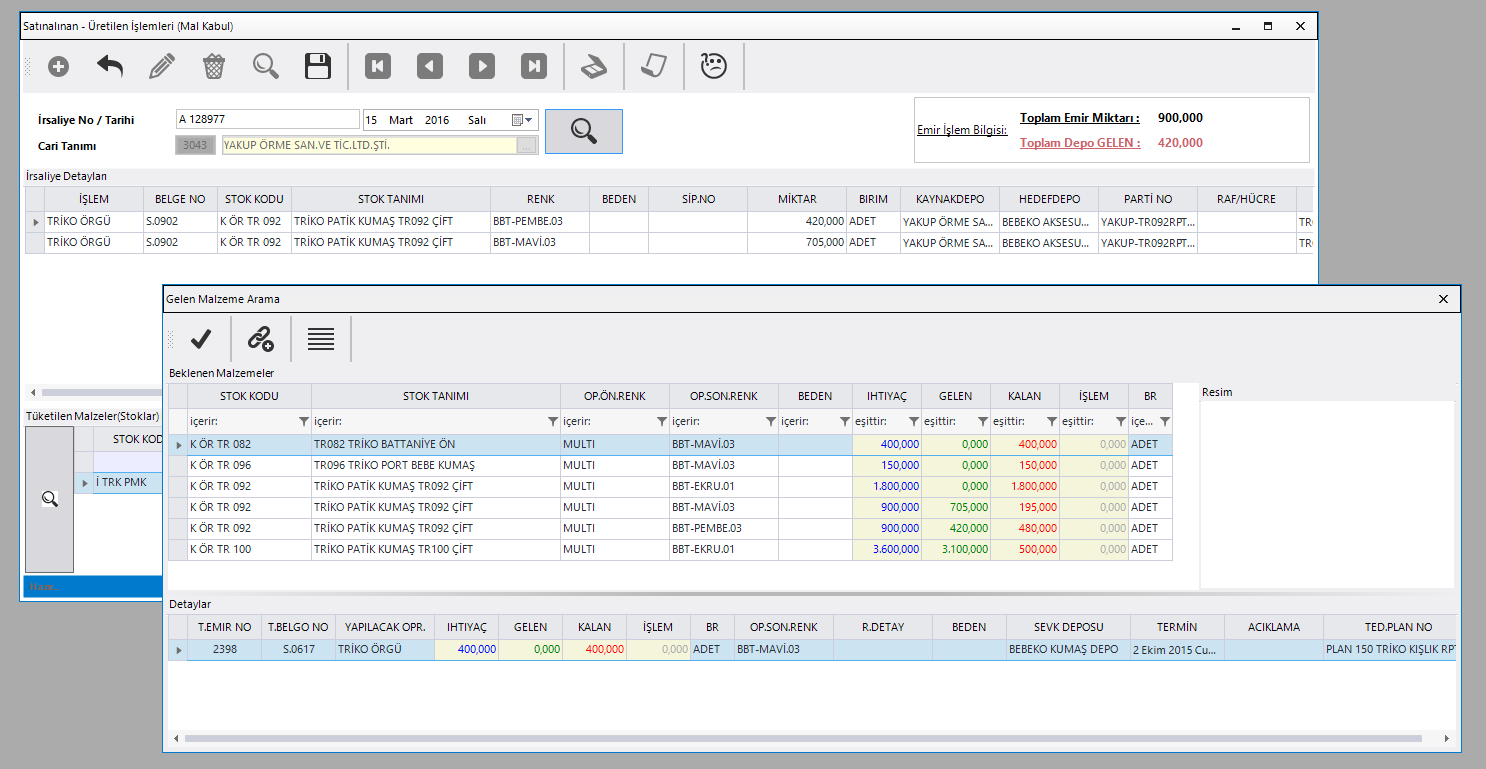Image resolution: width=1486 pixels, height=769 pixels.
Task: Click the pencil edit icon
Action: click(x=162, y=67)
